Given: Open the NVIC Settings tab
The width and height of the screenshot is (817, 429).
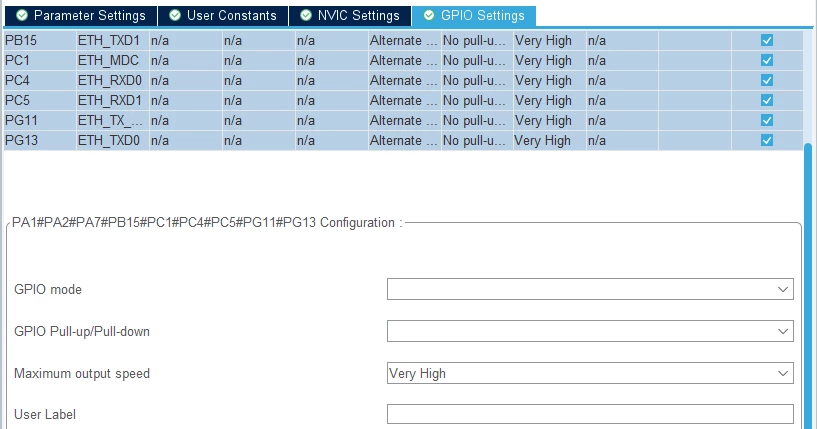Looking at the screenshot, I should tap(350, 16).
